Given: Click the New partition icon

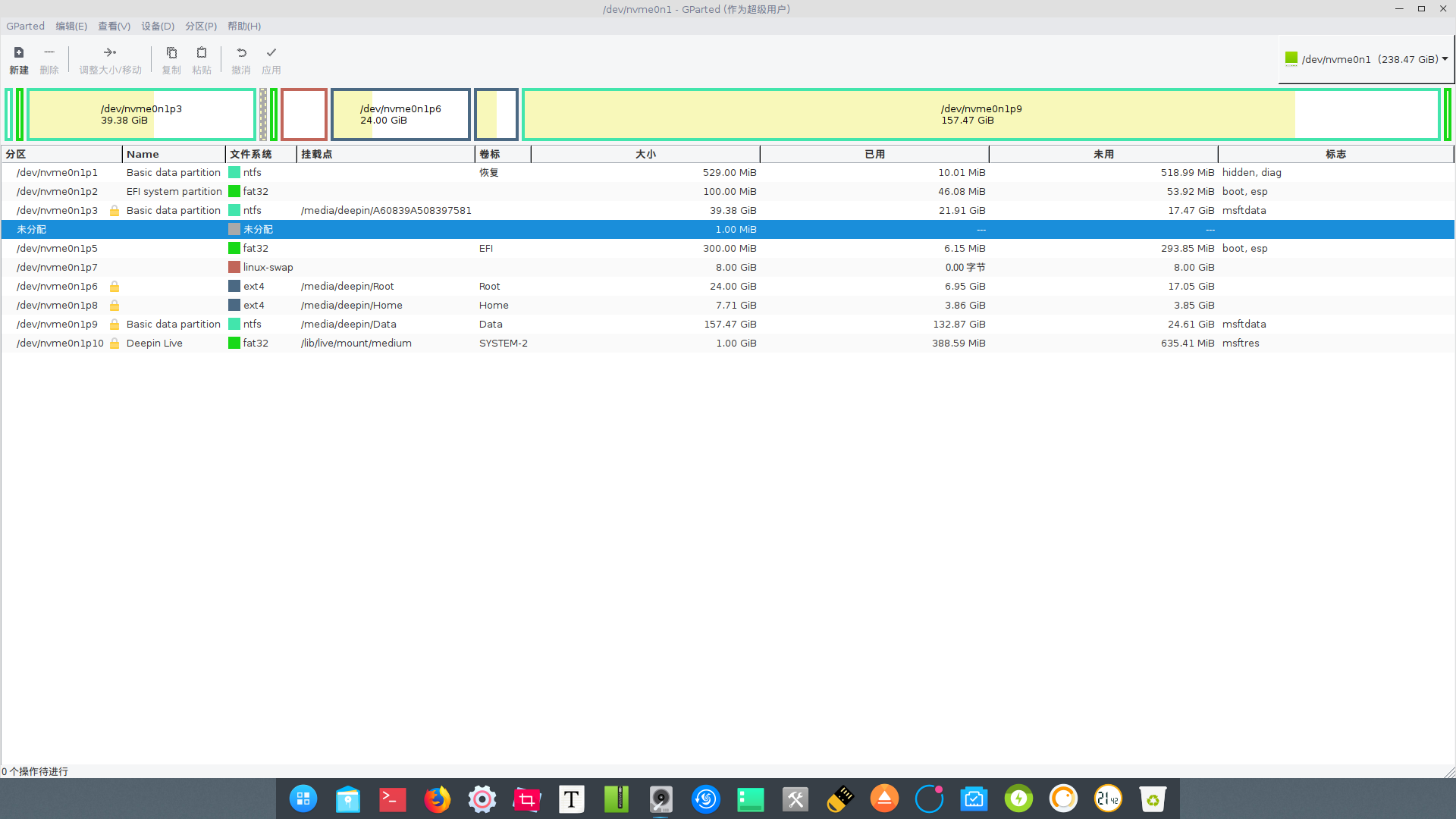Looking at the screenshot, I should 19,53.
